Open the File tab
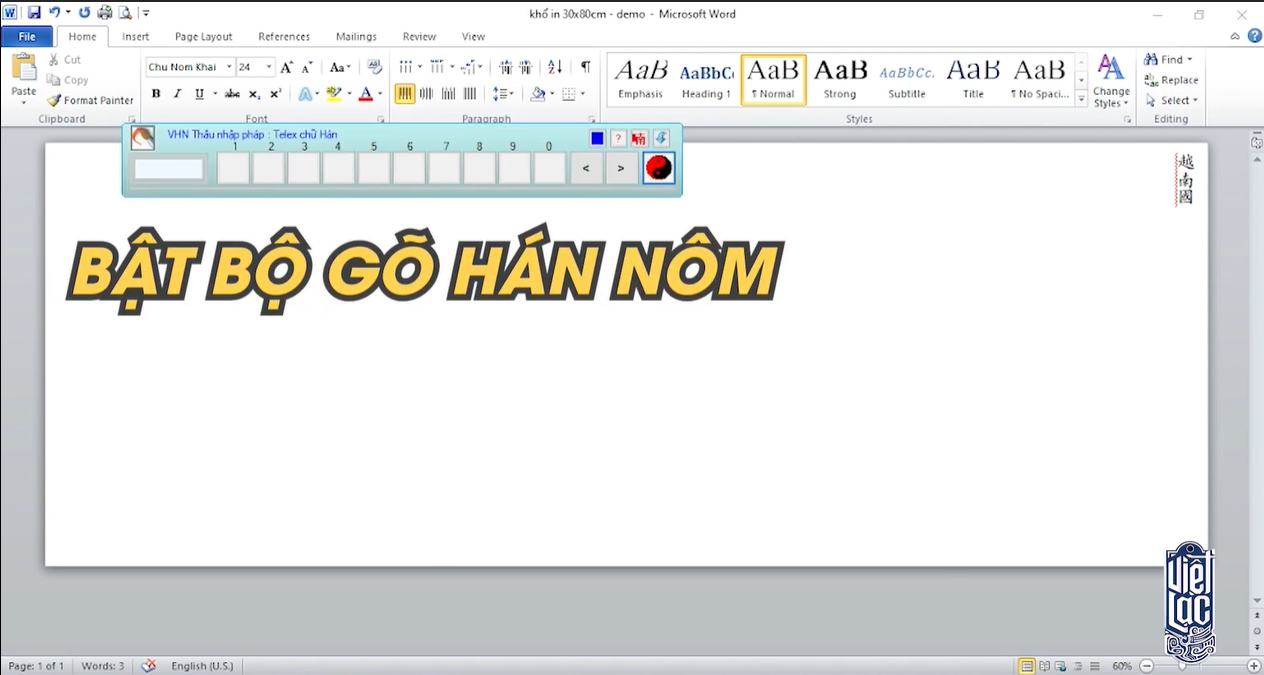The width and height of the screenshot is (1264, 675). pos(27,37)
